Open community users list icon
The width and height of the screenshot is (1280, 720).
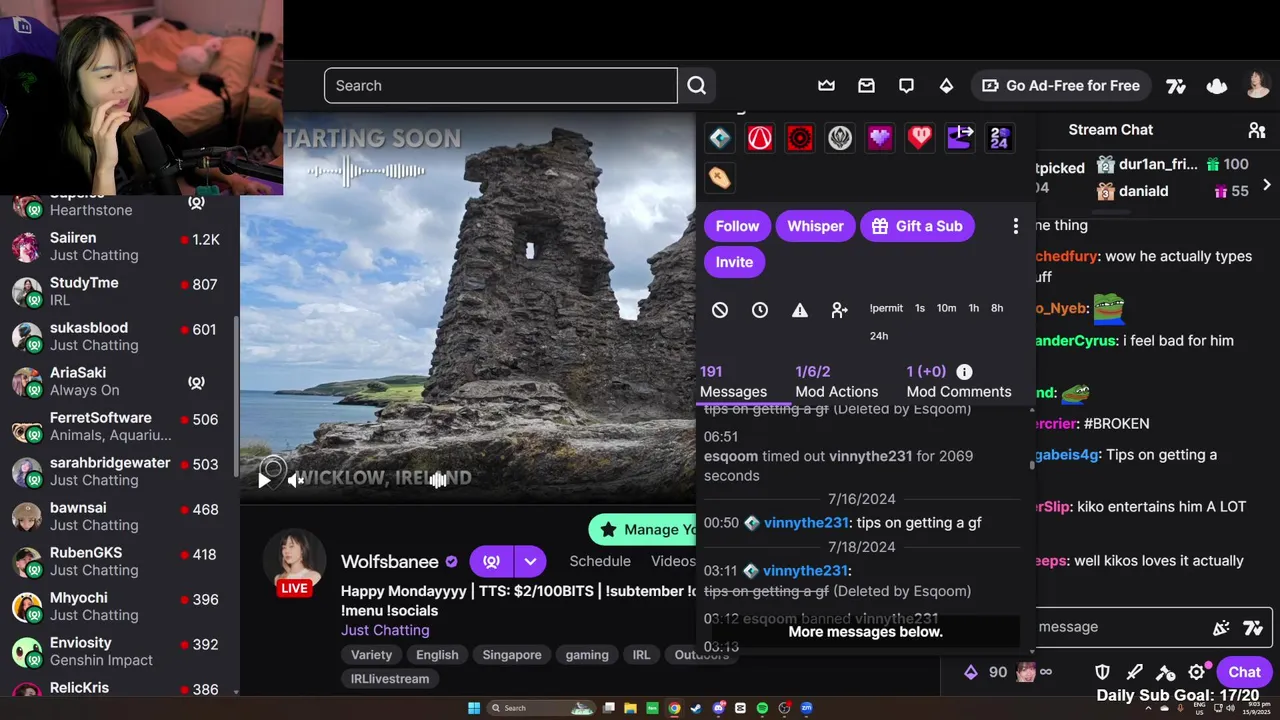coord(1257,130)
